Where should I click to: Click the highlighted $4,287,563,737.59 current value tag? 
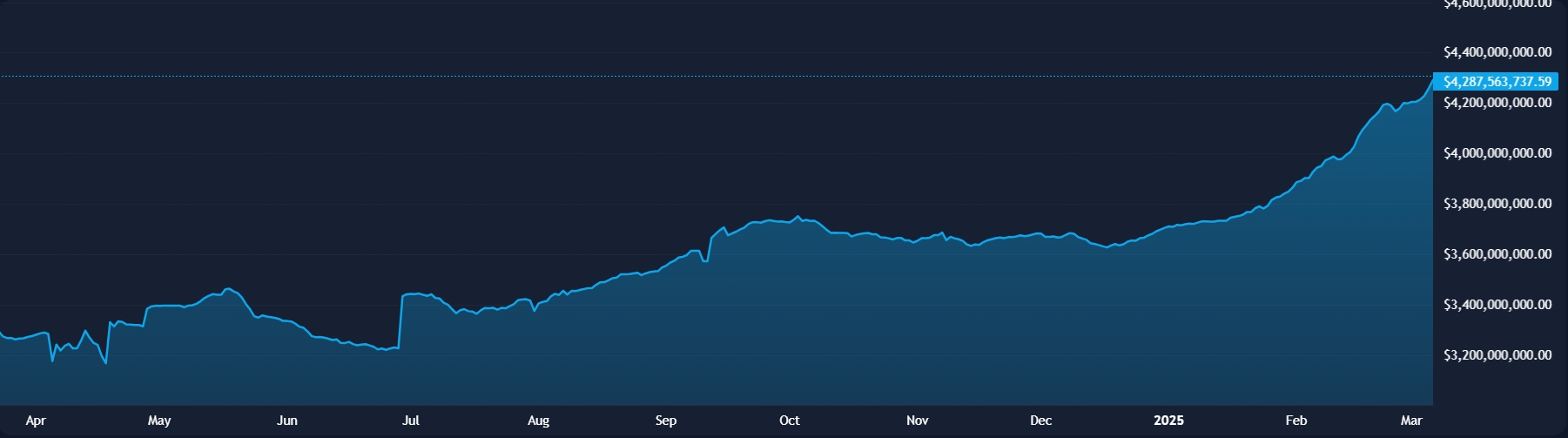(1497, 82)
